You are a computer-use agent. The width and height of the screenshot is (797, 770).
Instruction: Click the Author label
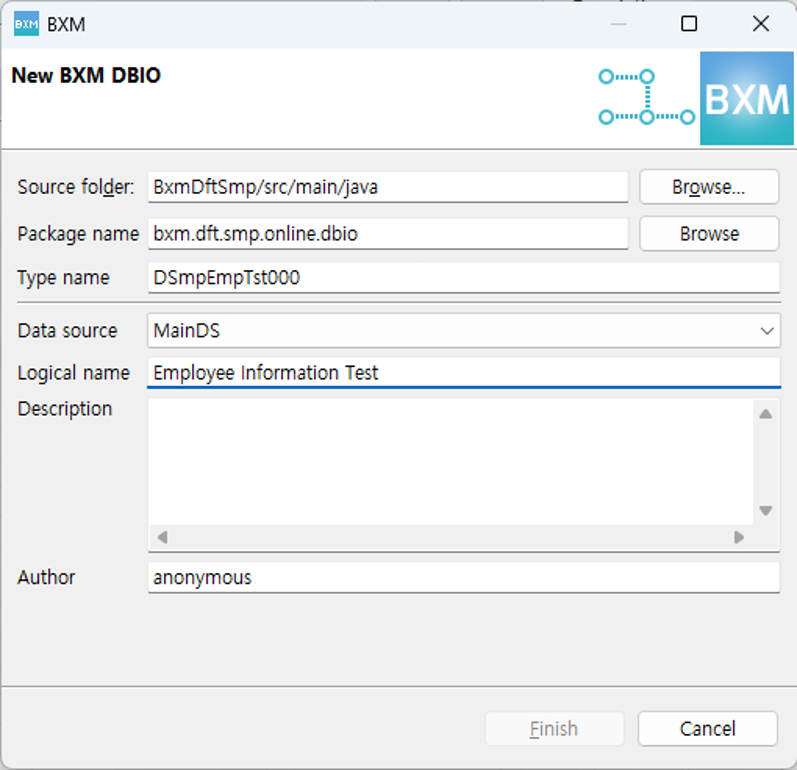(46, 577)
